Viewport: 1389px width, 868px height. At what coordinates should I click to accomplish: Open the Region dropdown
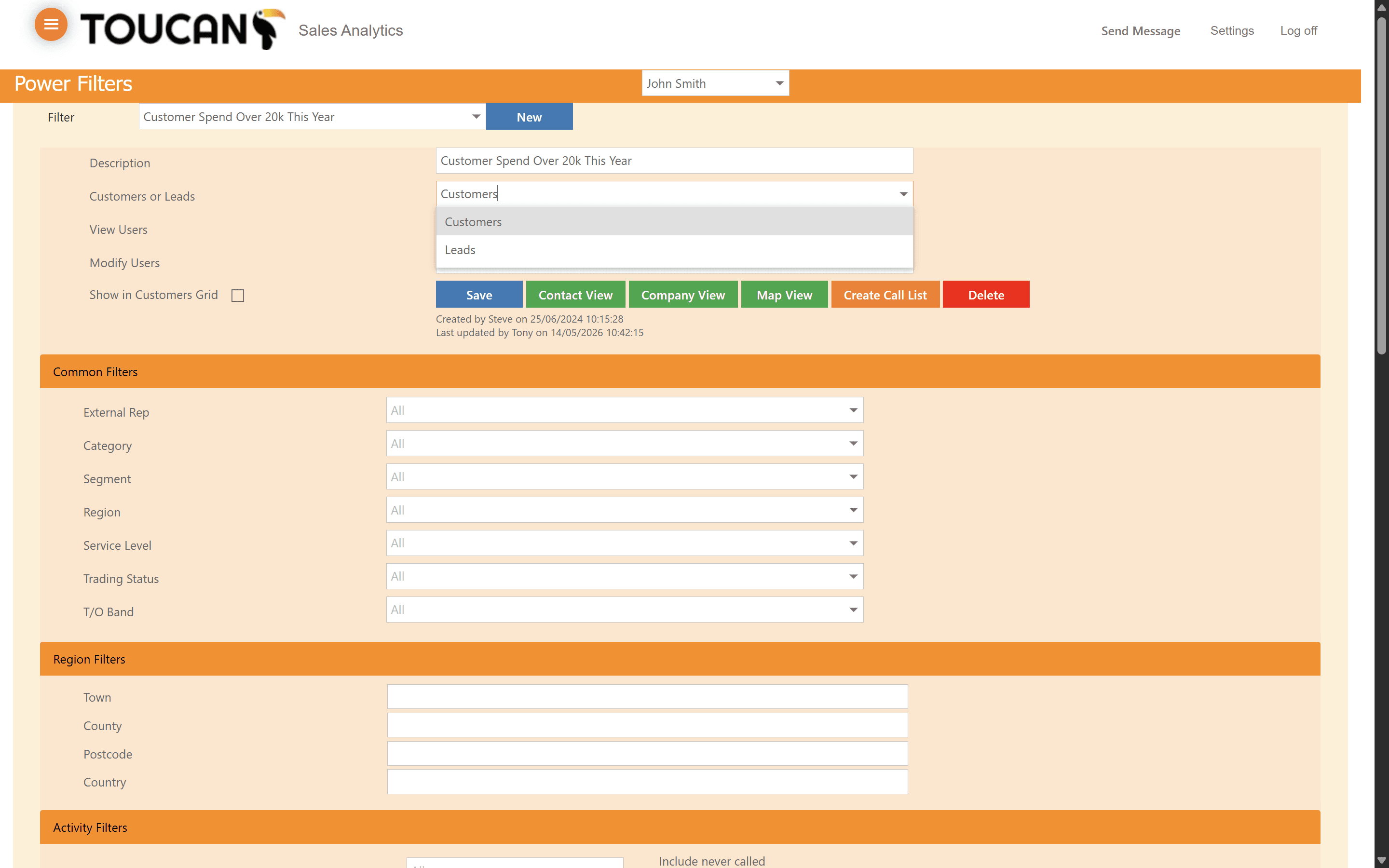(x=625, y=510)
